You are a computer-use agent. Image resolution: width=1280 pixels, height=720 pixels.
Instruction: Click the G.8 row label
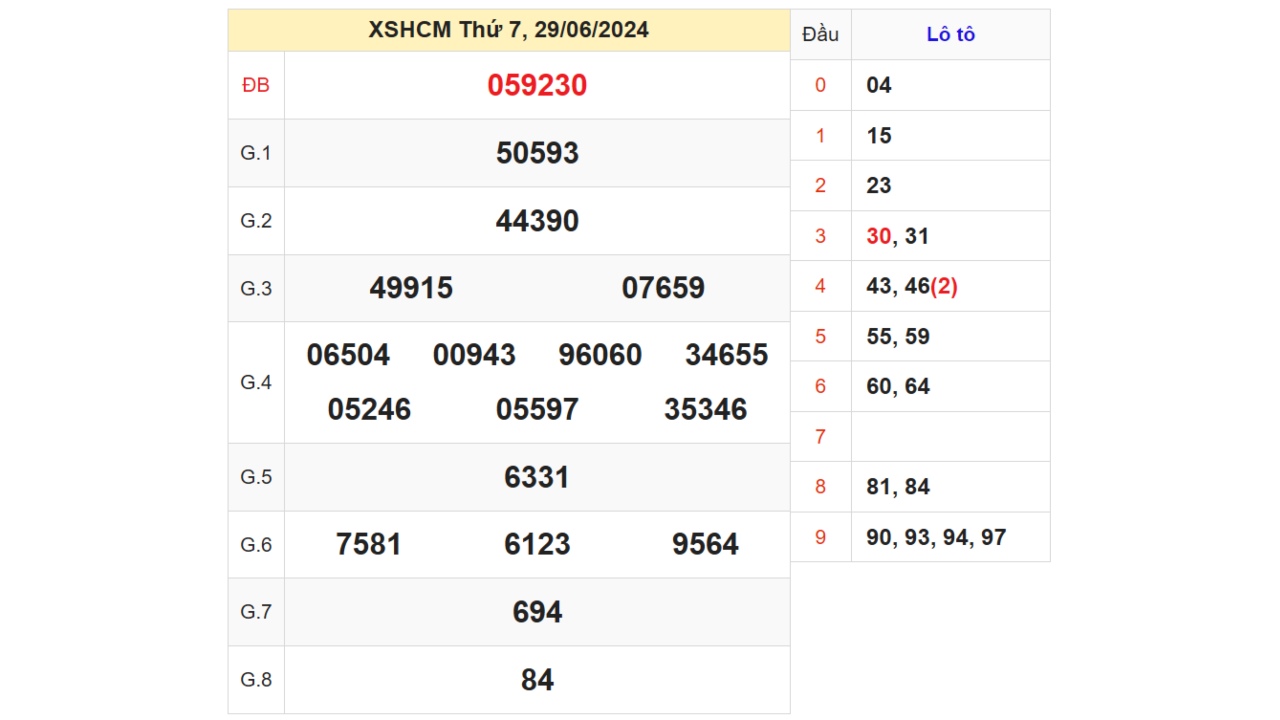[256, 680]
